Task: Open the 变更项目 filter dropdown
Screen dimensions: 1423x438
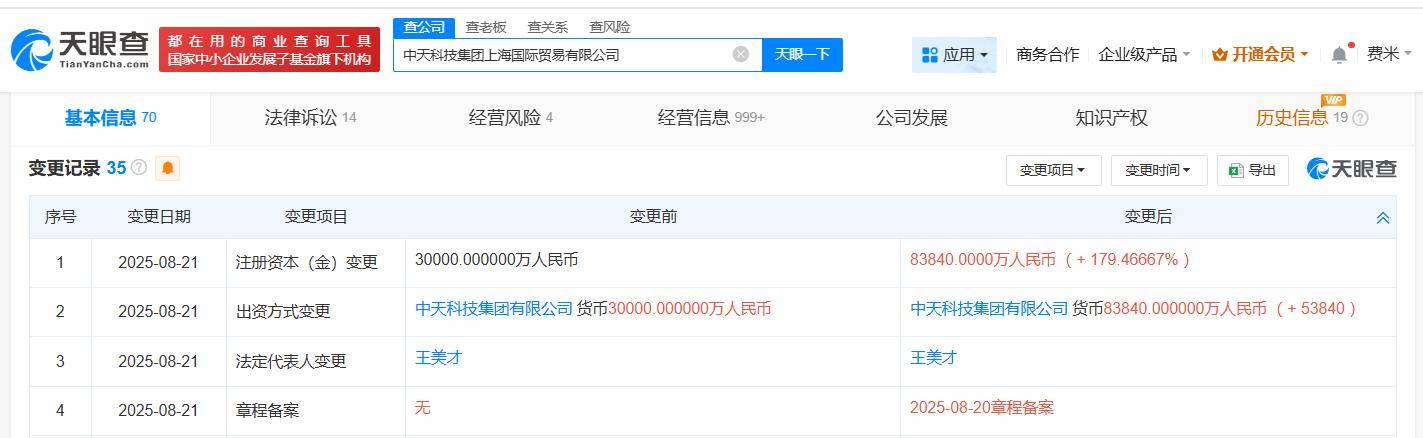Action: [1053, 170]
